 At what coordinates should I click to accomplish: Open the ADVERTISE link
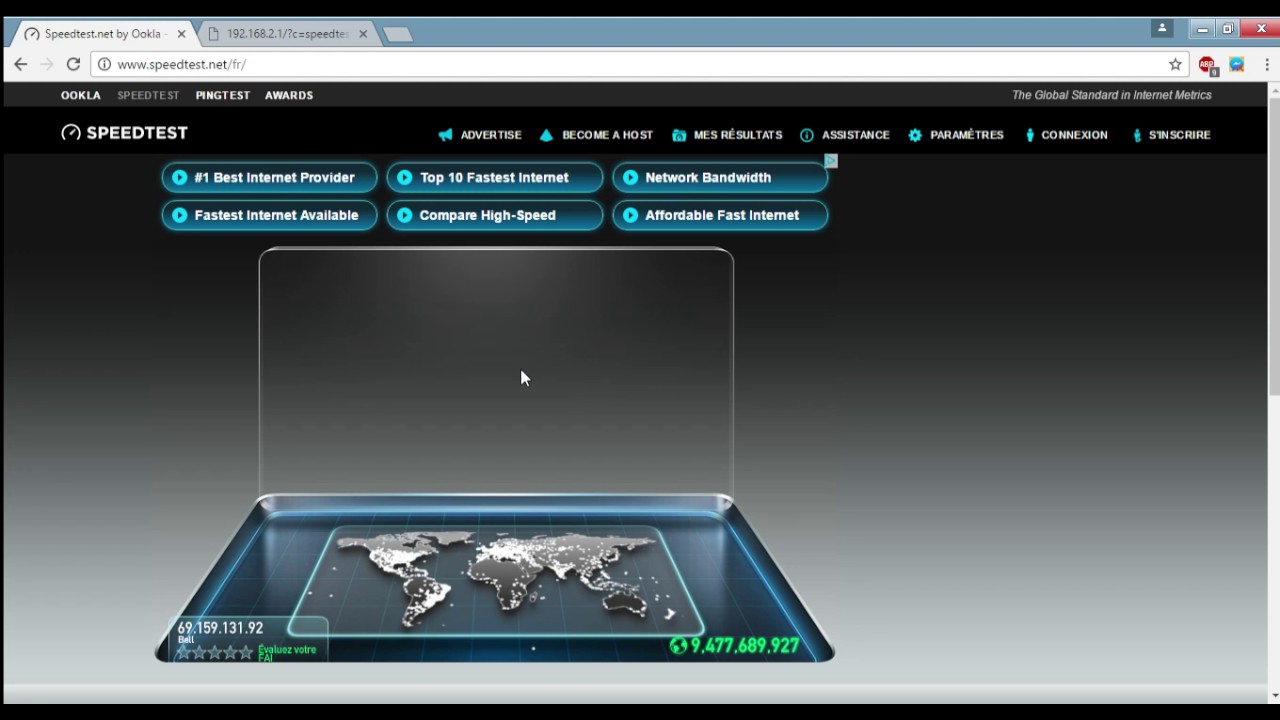pos(491,135)
